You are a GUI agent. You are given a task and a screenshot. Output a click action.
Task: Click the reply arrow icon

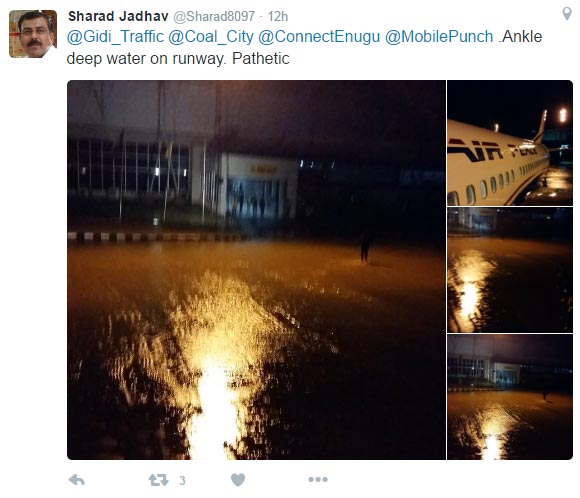point(77,480)
